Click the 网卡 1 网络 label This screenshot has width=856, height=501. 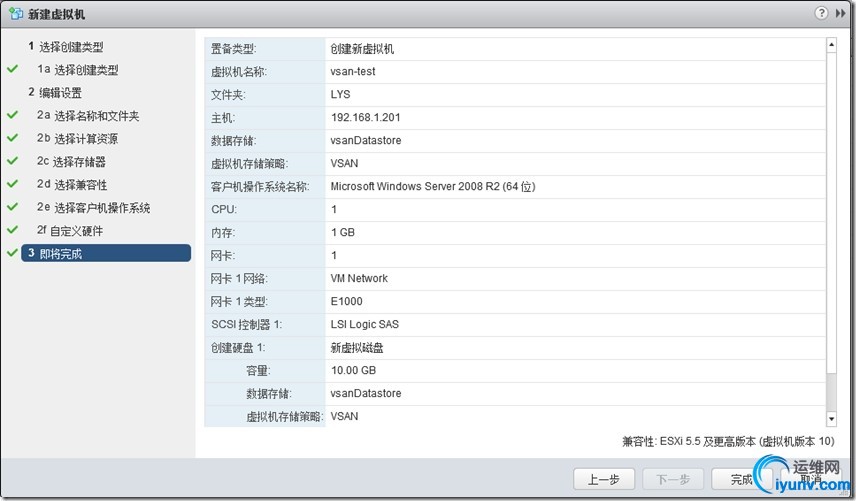pos(239,279)
